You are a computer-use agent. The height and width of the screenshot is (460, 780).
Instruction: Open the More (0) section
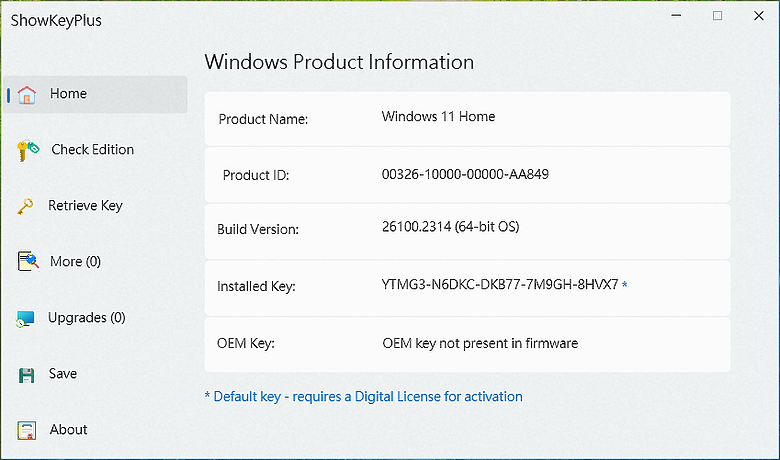[x=75, y=262]
